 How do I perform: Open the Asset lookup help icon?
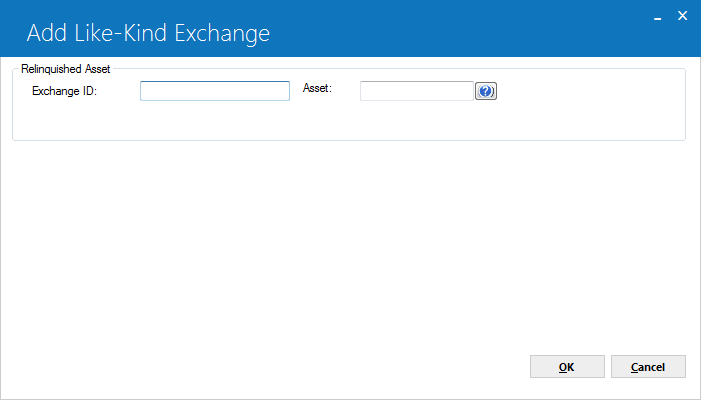(x=486, y=91)
